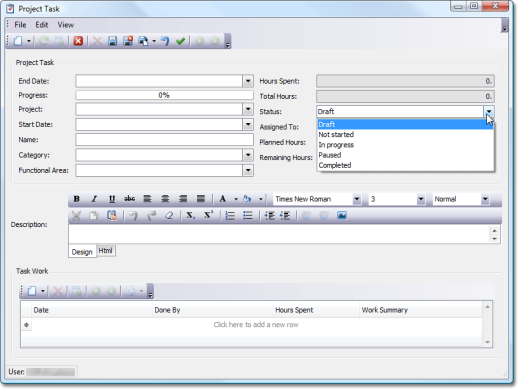Click inside the Description text area
518x389 pixels.
click(279, 234)
